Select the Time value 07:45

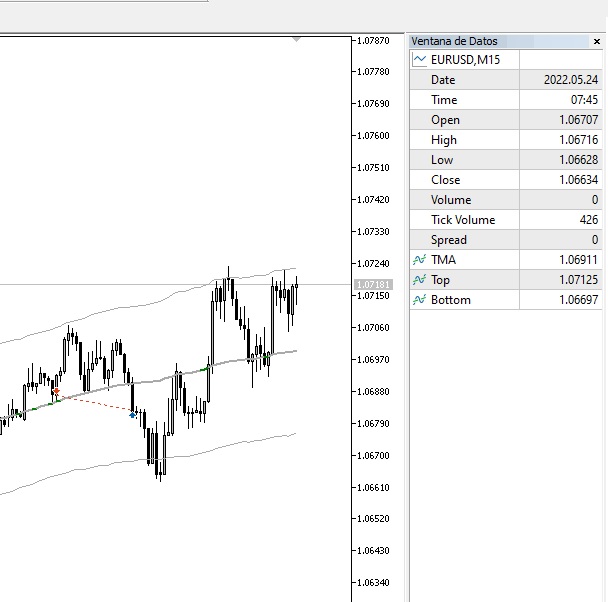click(x=584, y=100)
